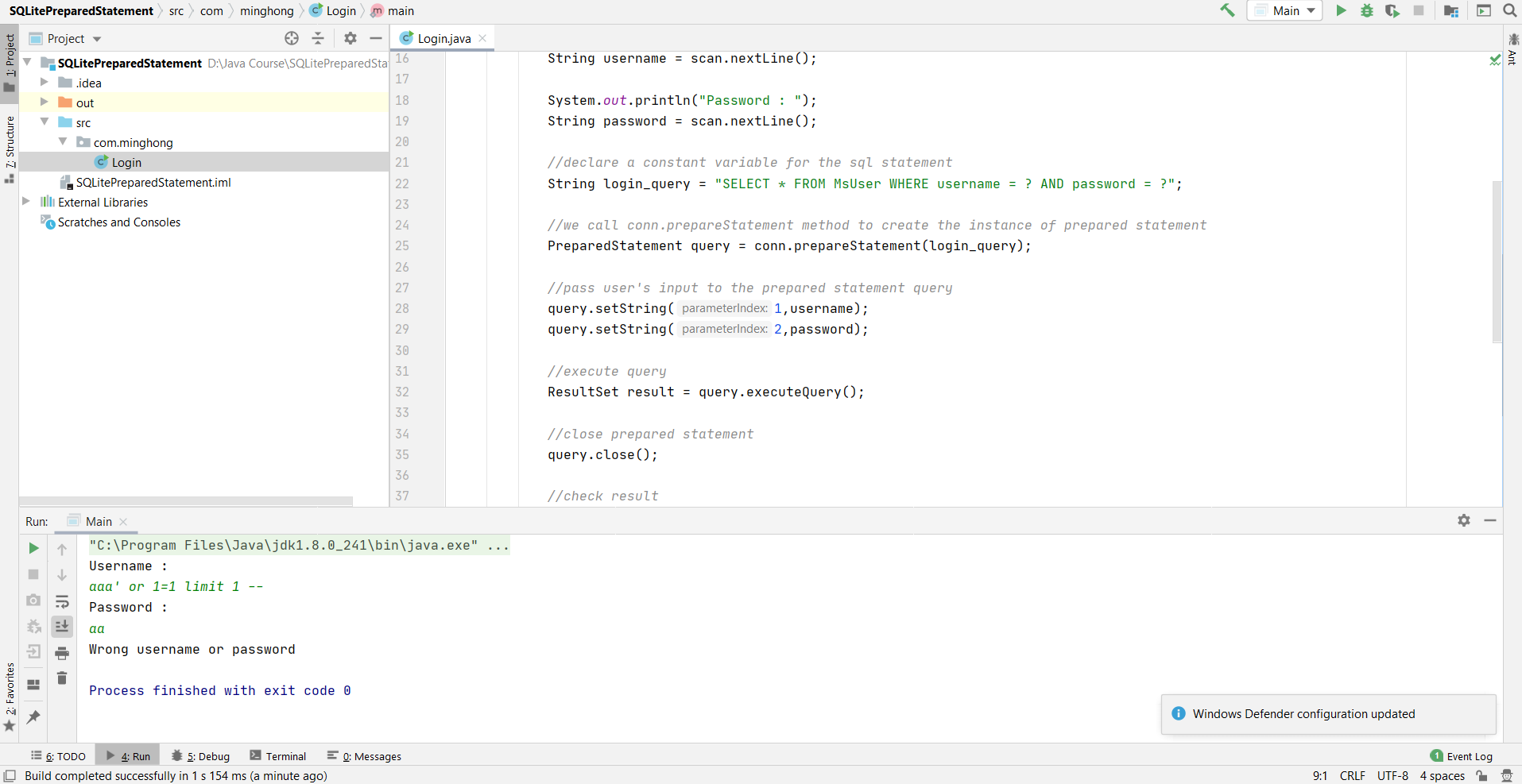The image size is (1522, 784).
Task: Rerun Main in the Run panel
Action: point(33,548)
